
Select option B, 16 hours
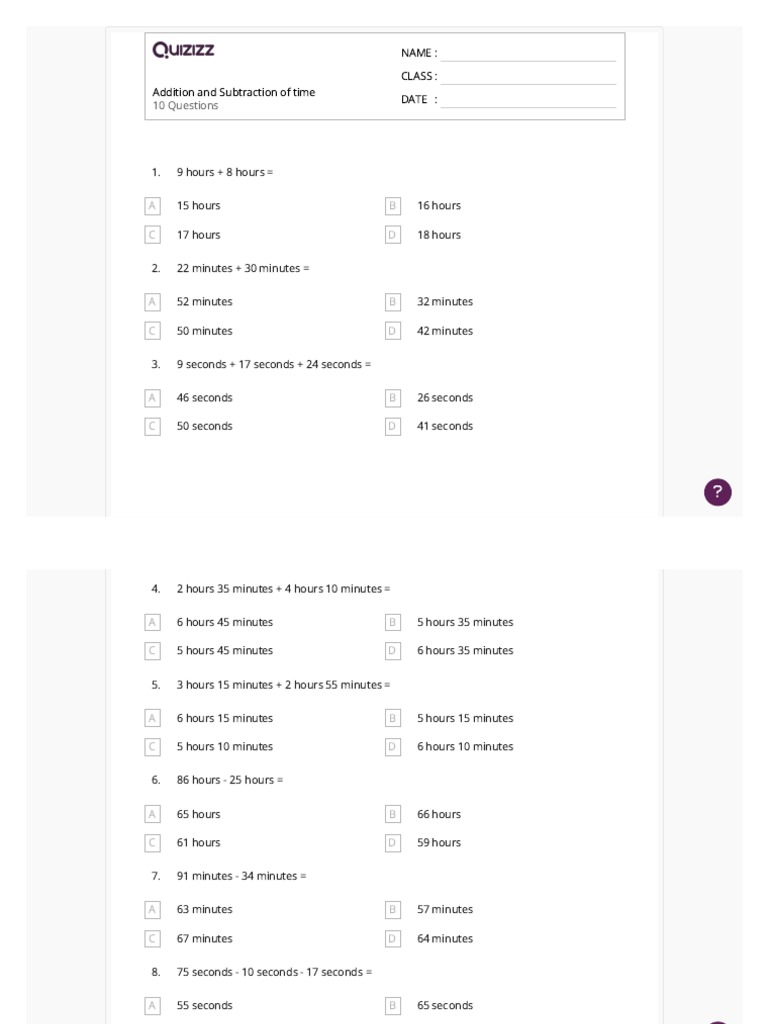pyautogui.click(x=393, y=206)
